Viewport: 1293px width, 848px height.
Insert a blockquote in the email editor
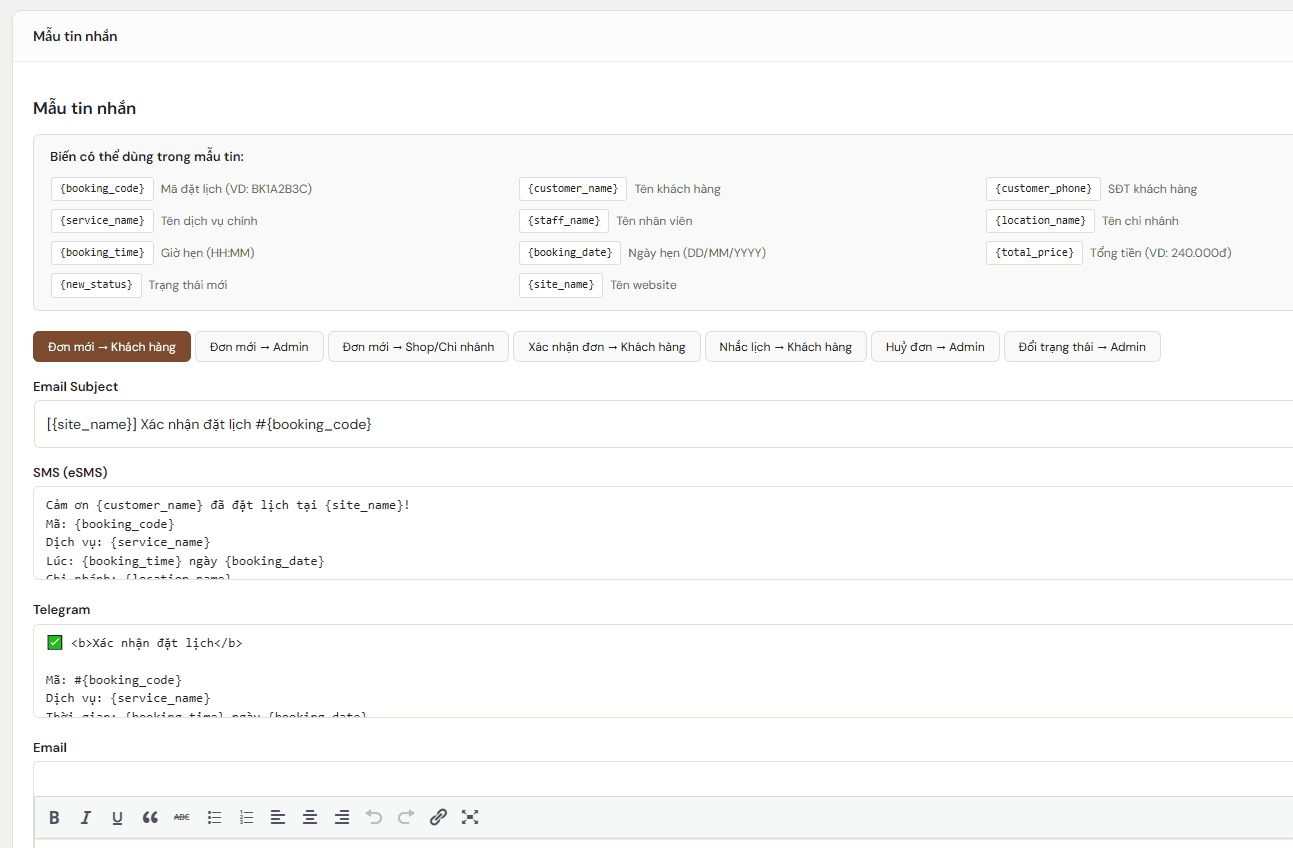150,817
